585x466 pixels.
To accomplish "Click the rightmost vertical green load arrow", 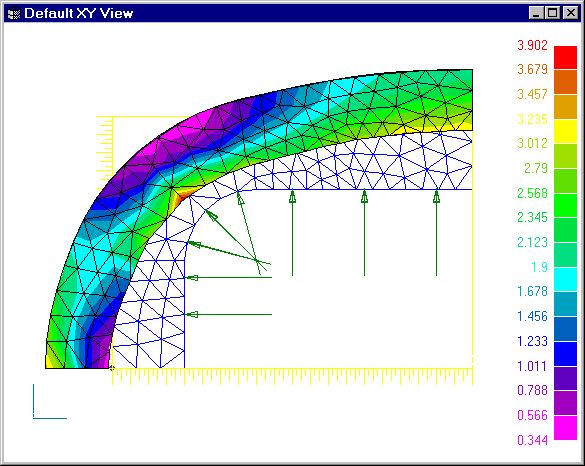I will tap(436, 233).
